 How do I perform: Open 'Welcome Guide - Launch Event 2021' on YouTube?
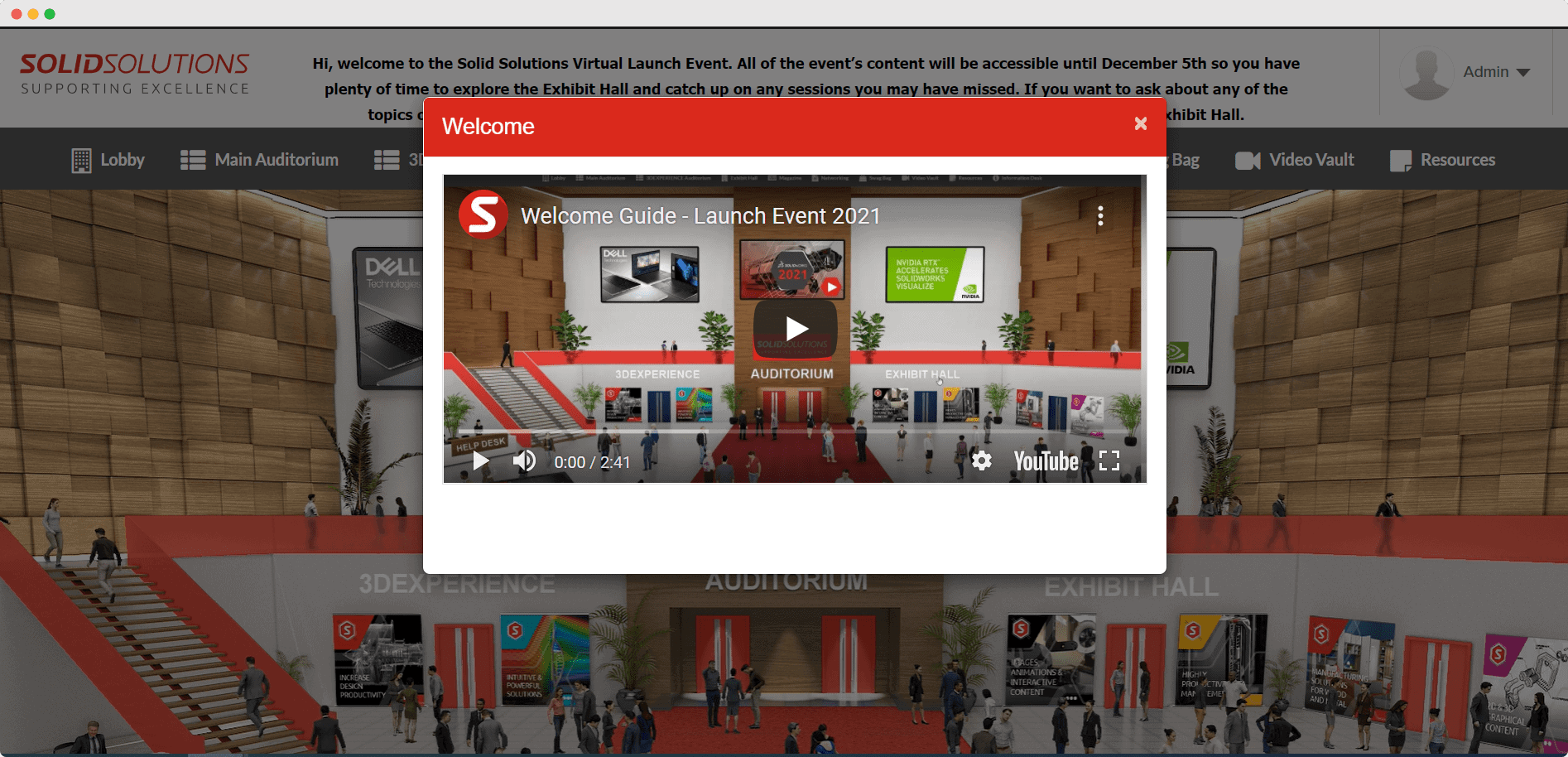pyautogui.click(x=700, y=215)
